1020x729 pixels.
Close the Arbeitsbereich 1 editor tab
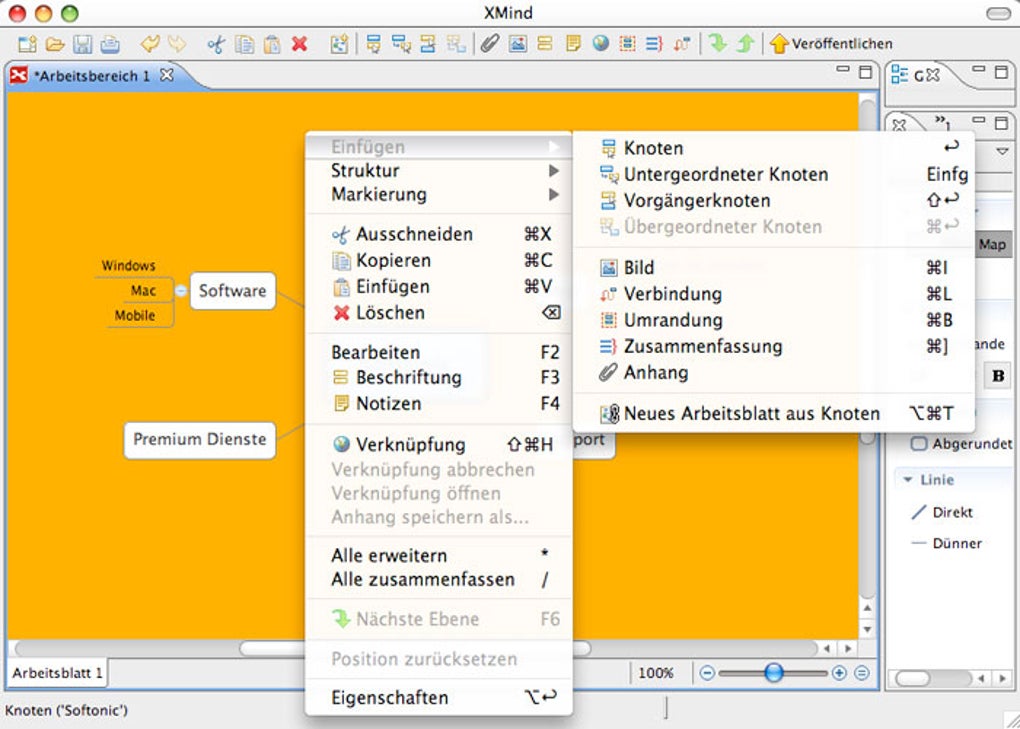pyautogui.click(x=167, y=75)
